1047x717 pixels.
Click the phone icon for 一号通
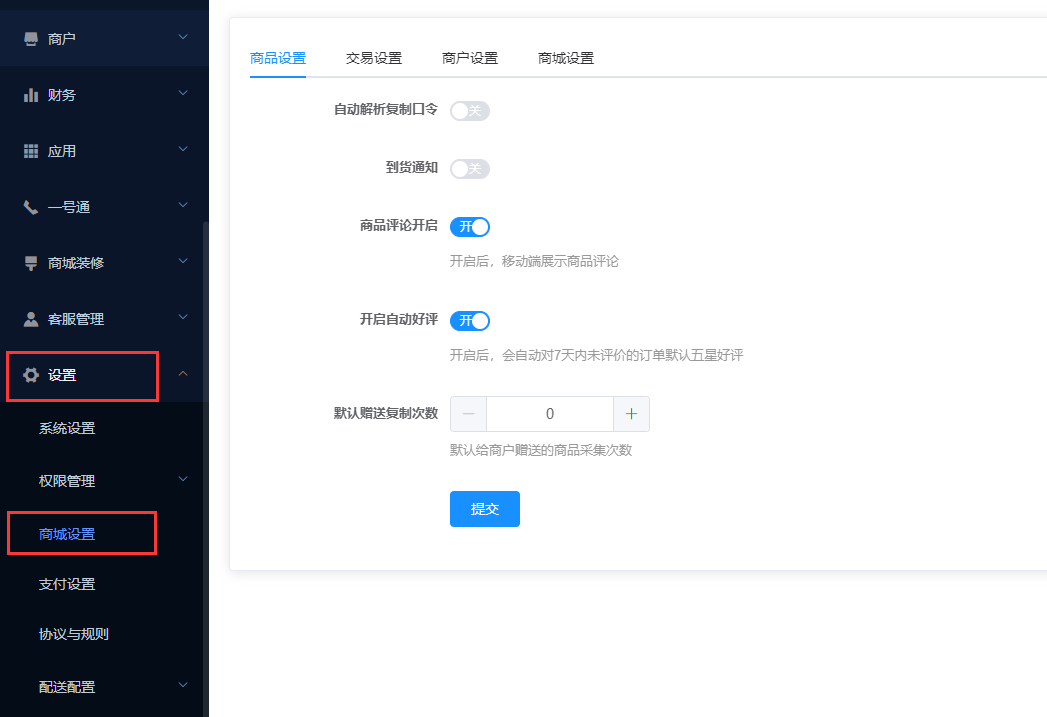coord(31,207)
